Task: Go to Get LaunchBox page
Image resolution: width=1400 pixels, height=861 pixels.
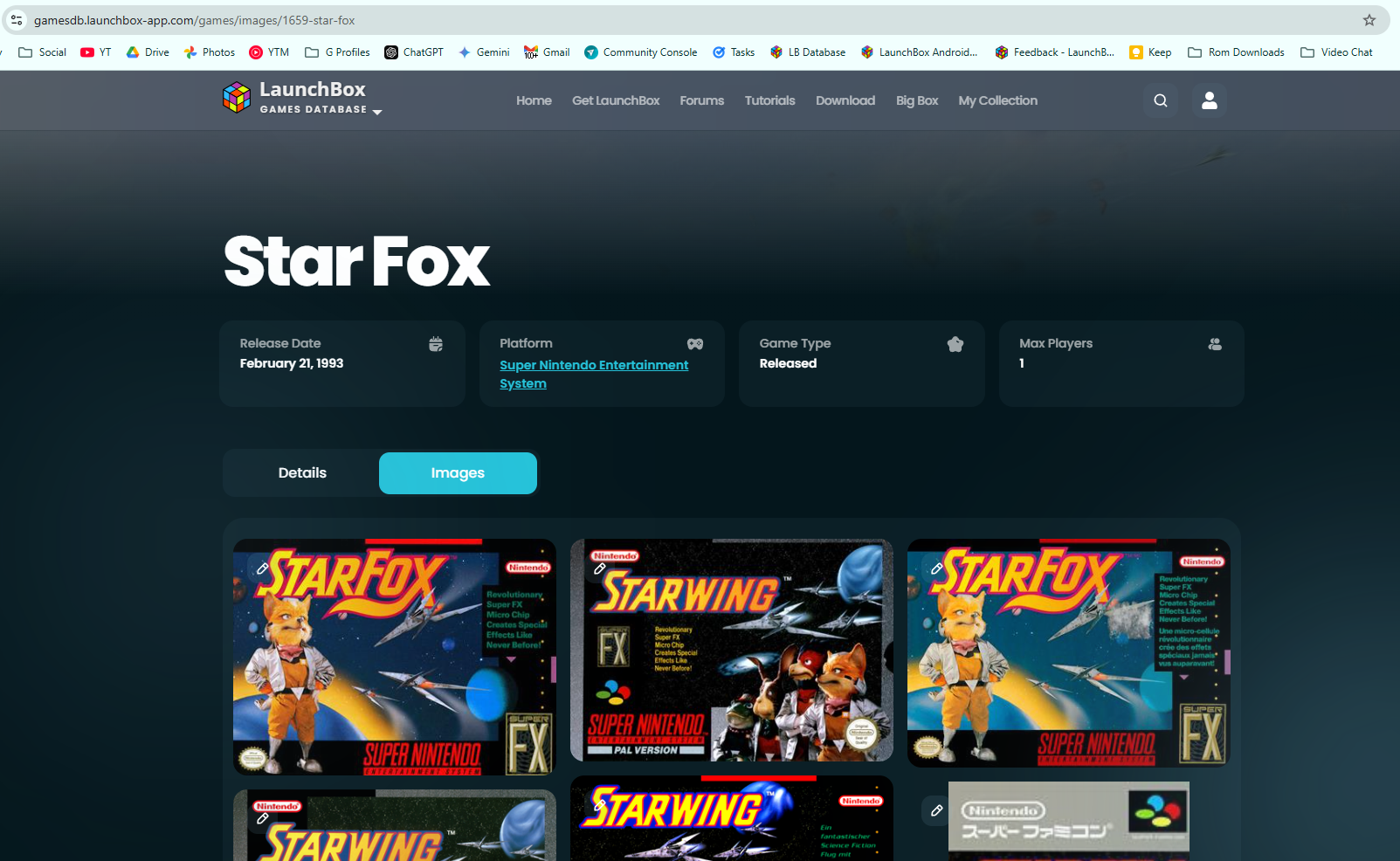Action: tap(616, 100)
